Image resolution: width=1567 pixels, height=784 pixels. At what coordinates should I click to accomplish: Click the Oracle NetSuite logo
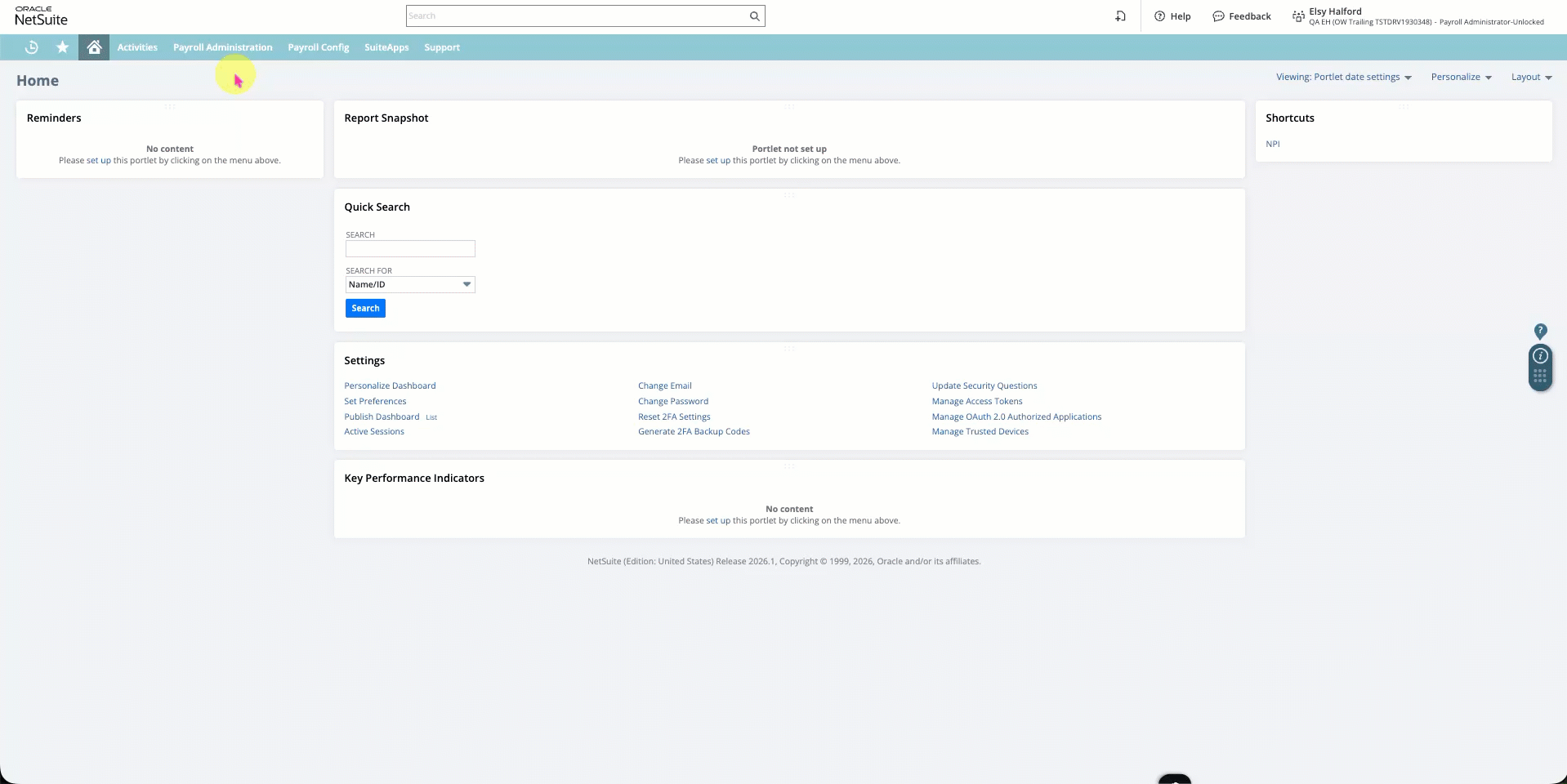coord(41,16)
